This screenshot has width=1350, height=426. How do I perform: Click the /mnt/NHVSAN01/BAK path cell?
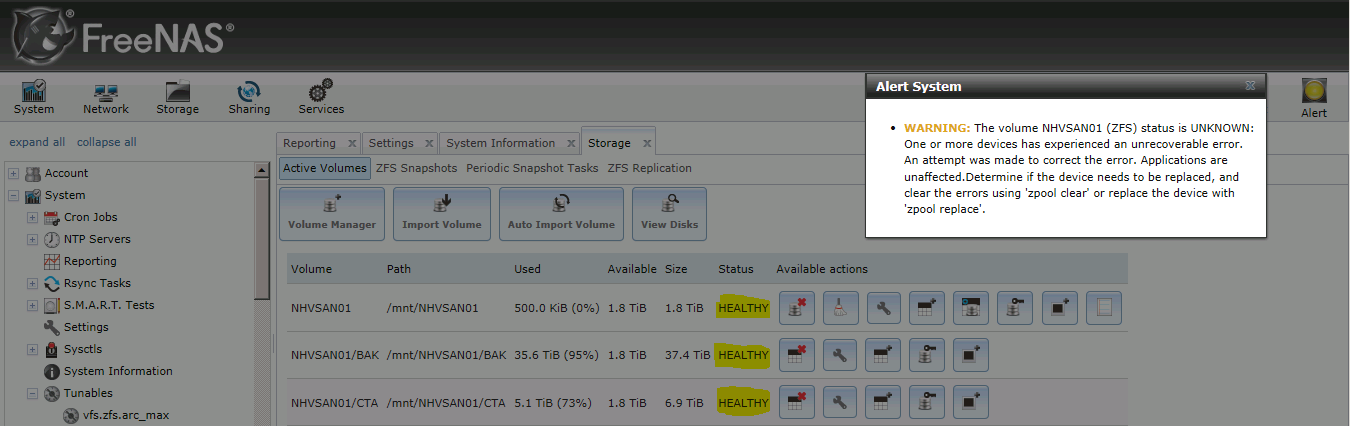pos(446,355)
